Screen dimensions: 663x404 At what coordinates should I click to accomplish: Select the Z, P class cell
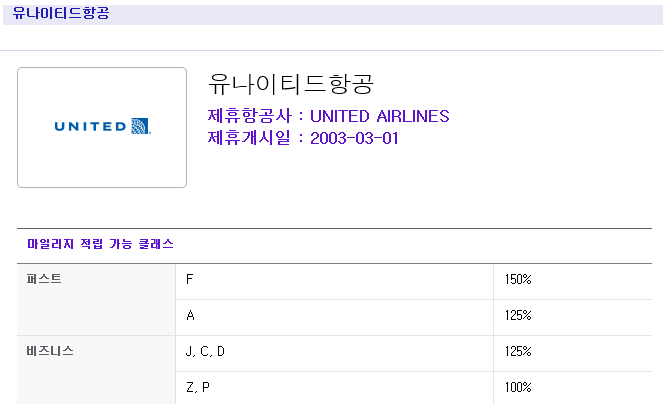(334, 388)
